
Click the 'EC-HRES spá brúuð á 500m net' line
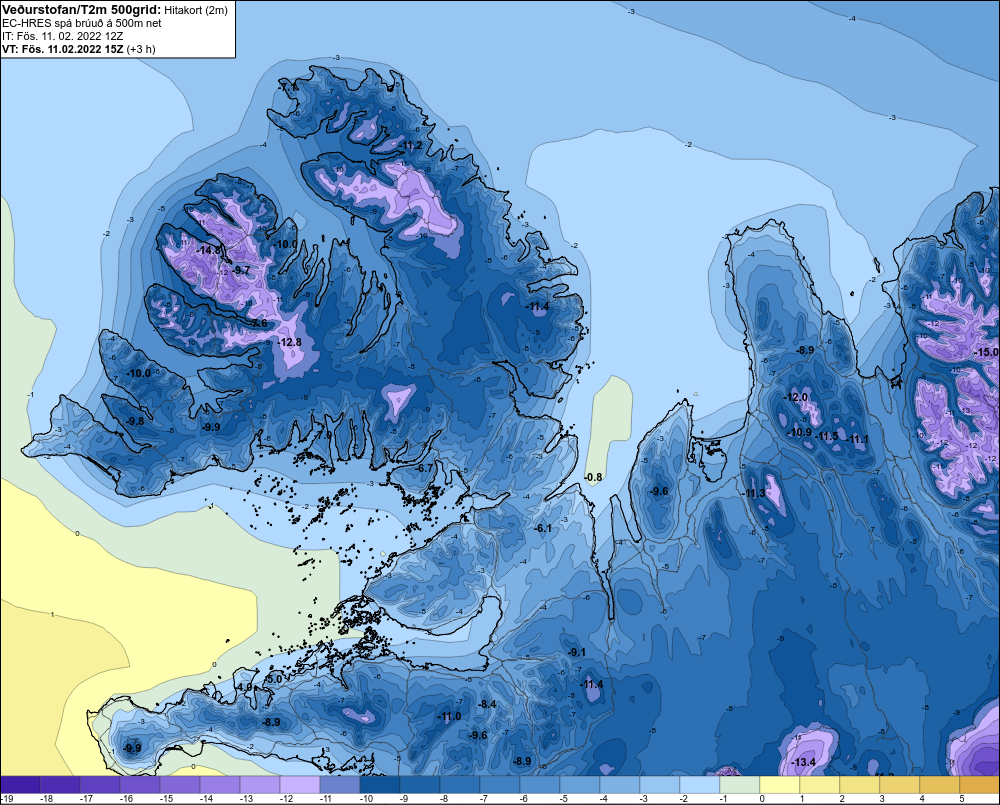click(x=82, y=23)
